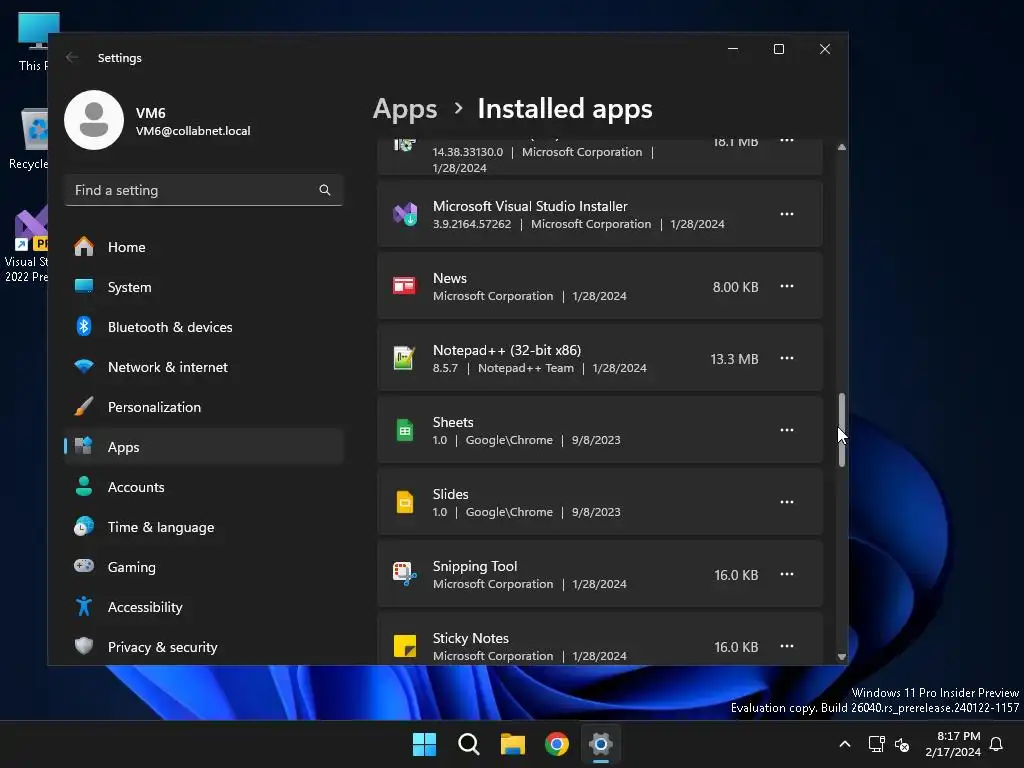Image resolution: width=1024 pixels, height=768 pixels.
Task: Click the Notepad++ (32-bit x86) name
Action: tap(507, 350)
